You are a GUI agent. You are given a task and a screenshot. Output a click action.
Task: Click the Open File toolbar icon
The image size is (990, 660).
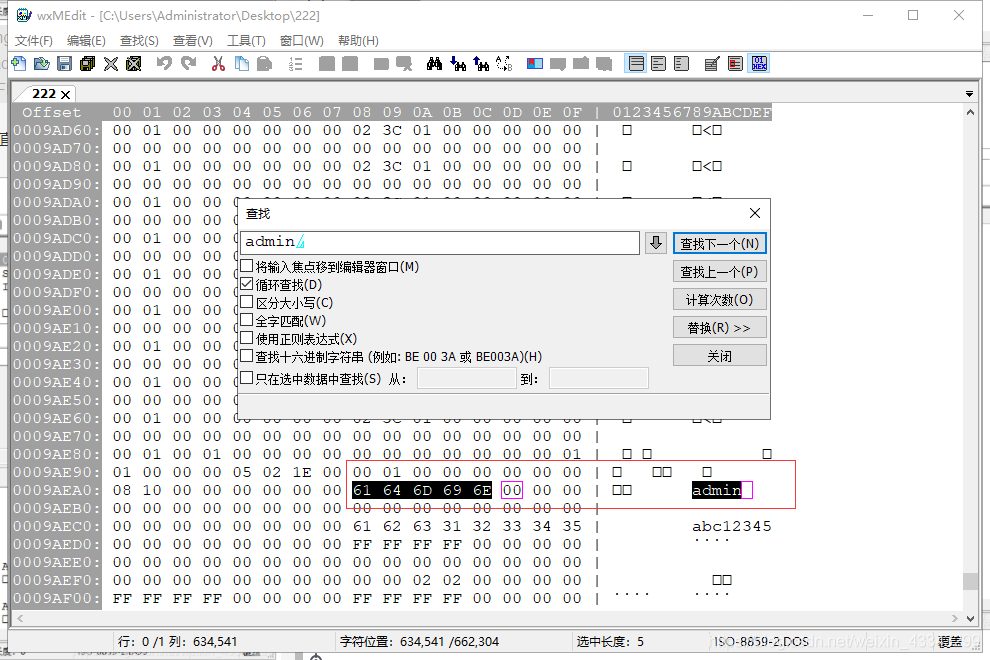(42, 64)
